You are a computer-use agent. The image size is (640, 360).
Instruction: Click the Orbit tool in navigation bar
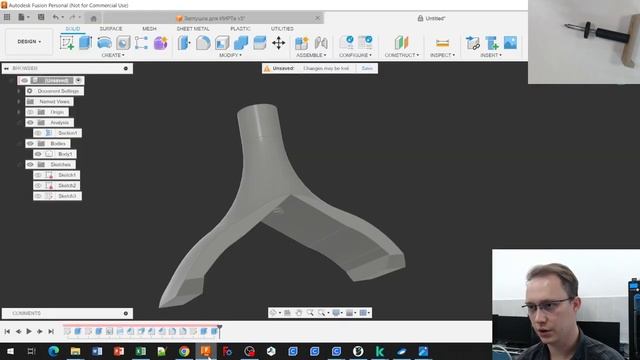[x=273, y=313]
